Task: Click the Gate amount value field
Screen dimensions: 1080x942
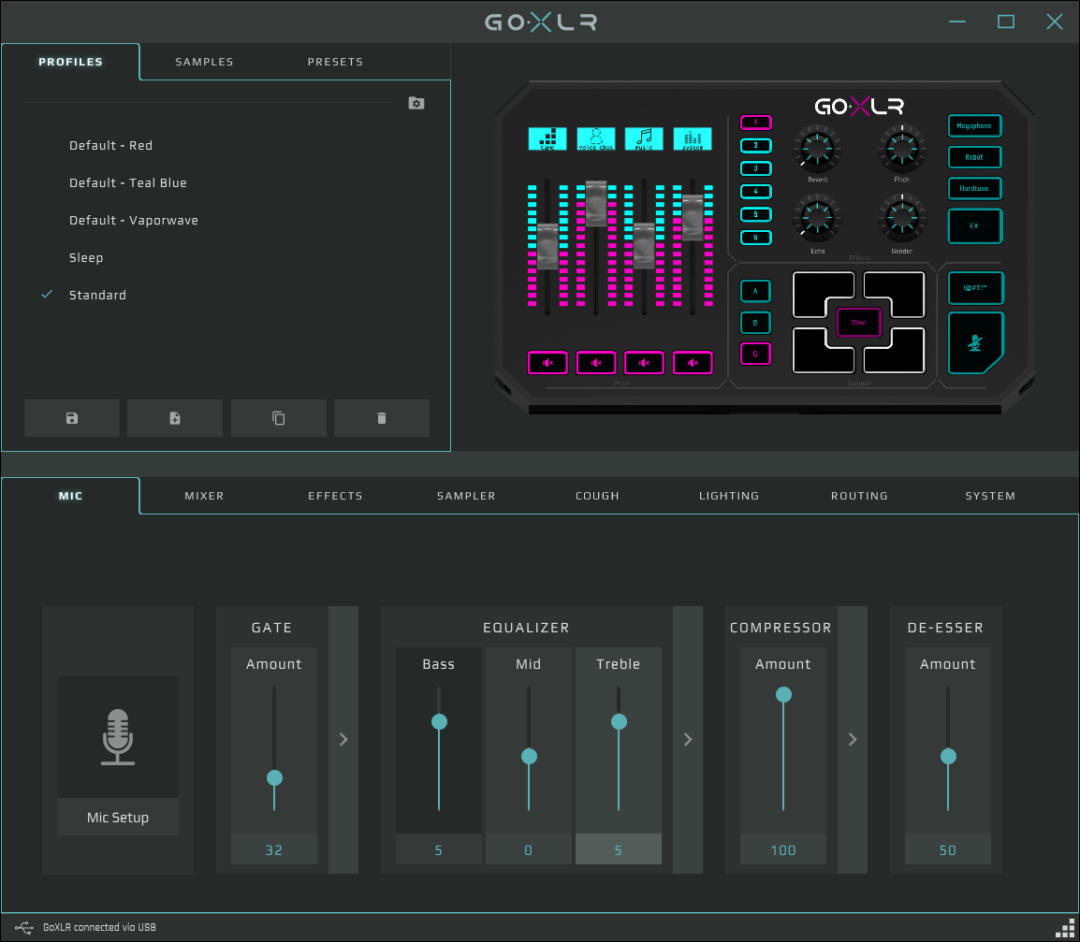Action: click(274, 850)
